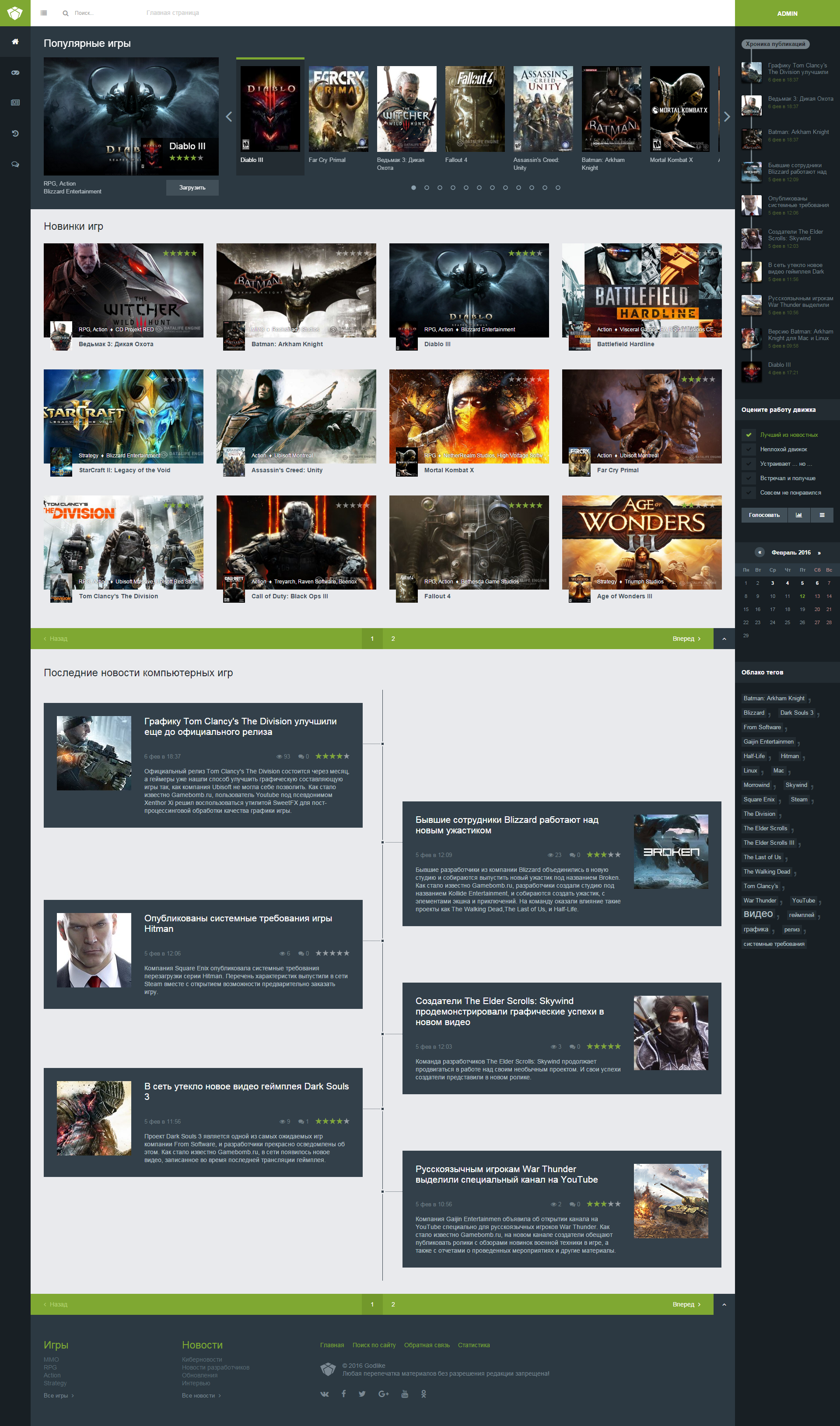
Task: Open history via sidebar clock-arrow icon
Action: point(15,133)
